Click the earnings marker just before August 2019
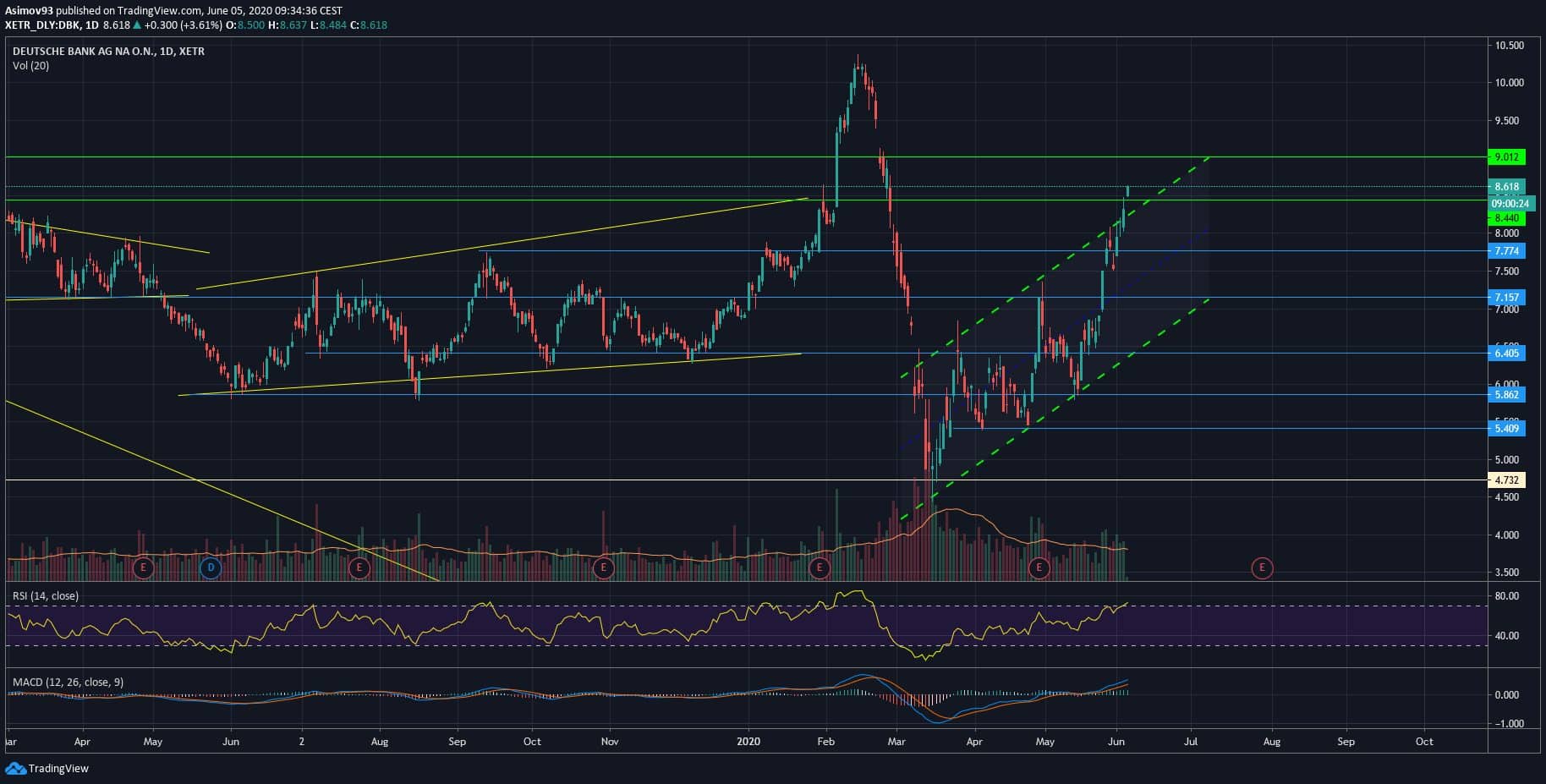This screenshot has width=1546, height=784. [359, 567]
